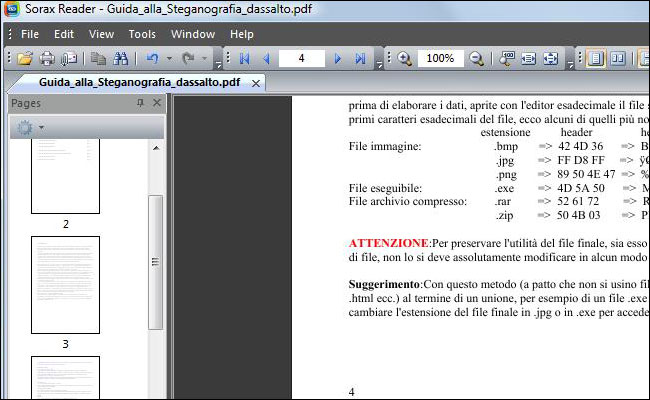
Task: Close the Guida_alla_Steganografia_dassalto.pdf tab
Action: 256,82
